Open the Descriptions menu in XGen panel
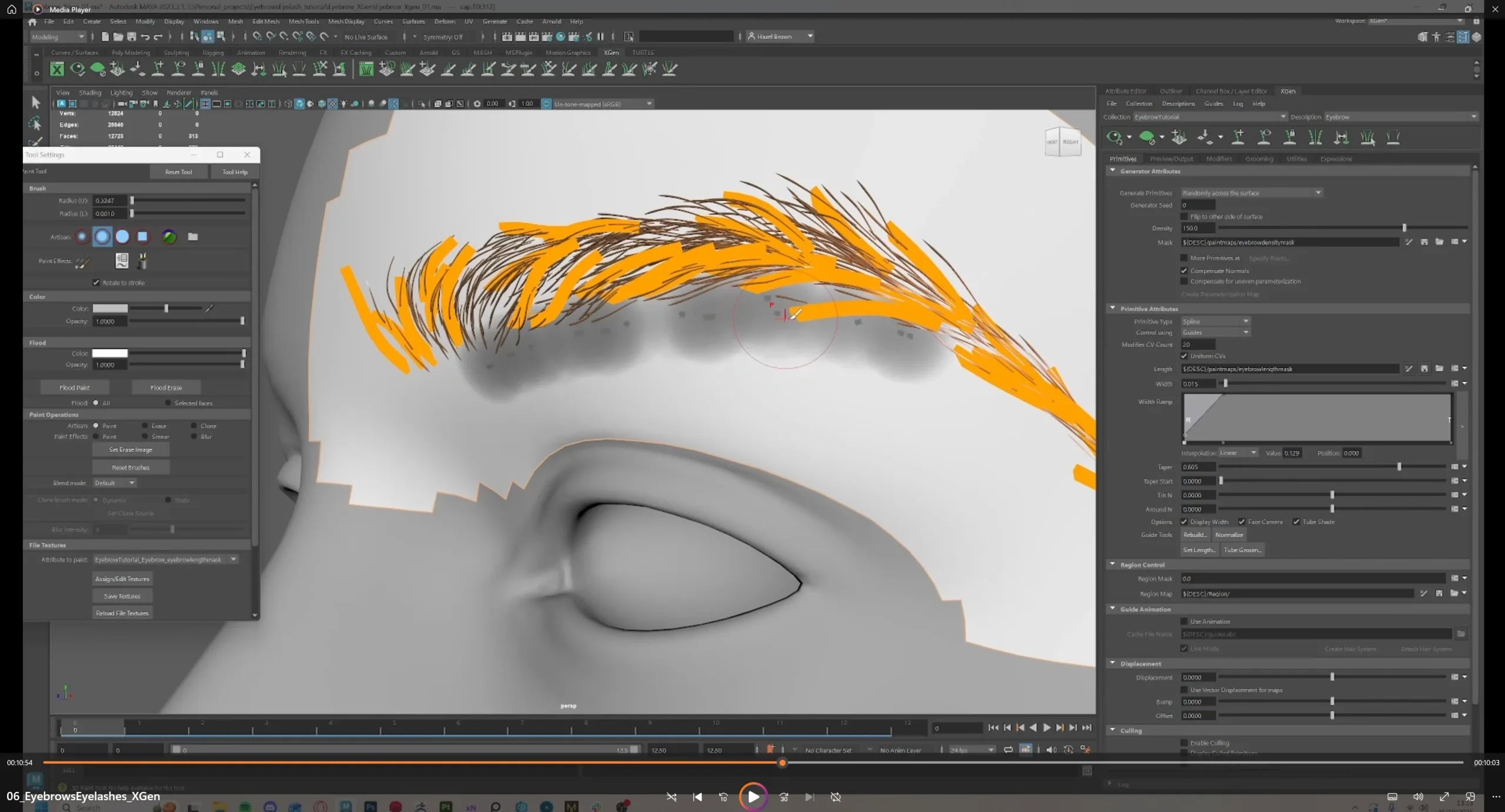Viewport: 1505px width, 812px height. (1178, 103)
